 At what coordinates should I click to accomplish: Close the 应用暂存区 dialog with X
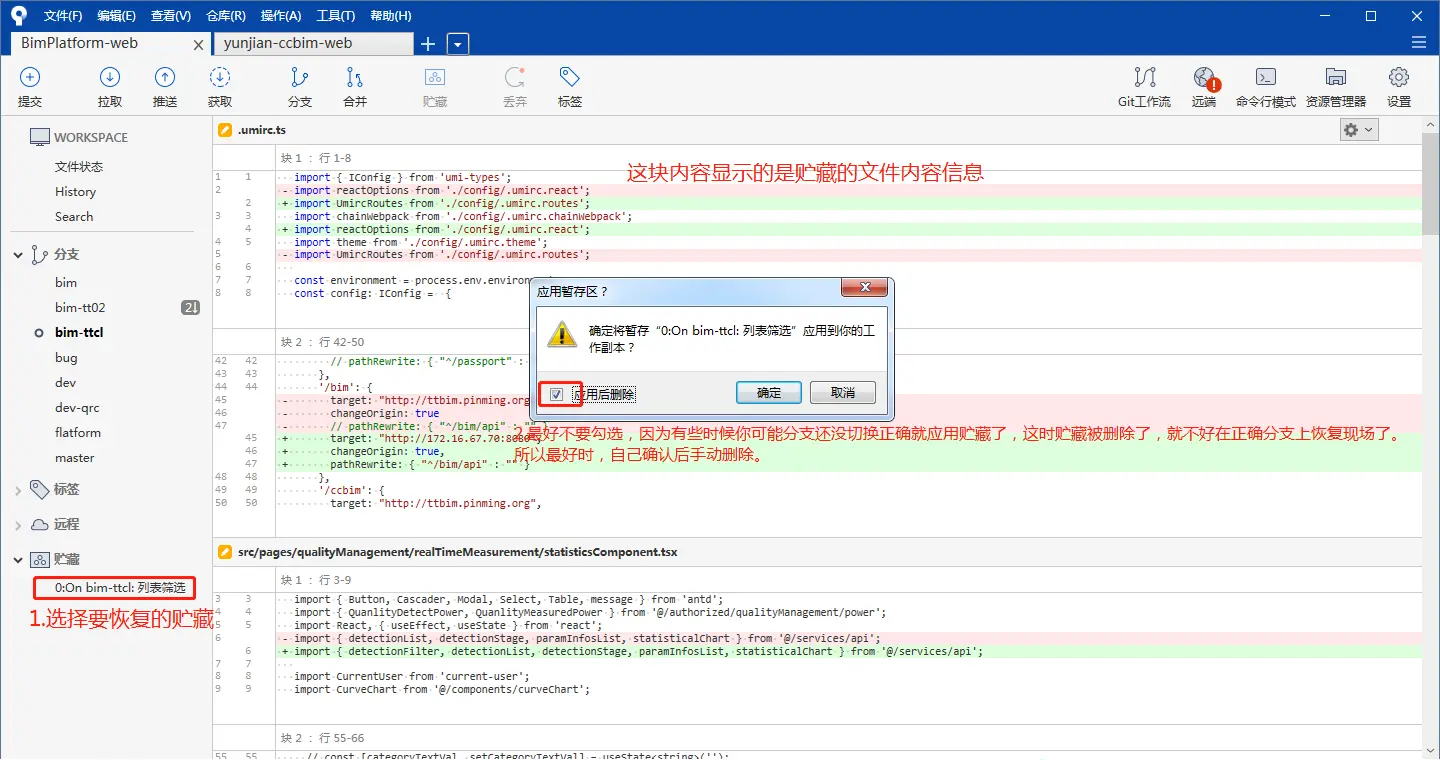[x=864, y=290]
